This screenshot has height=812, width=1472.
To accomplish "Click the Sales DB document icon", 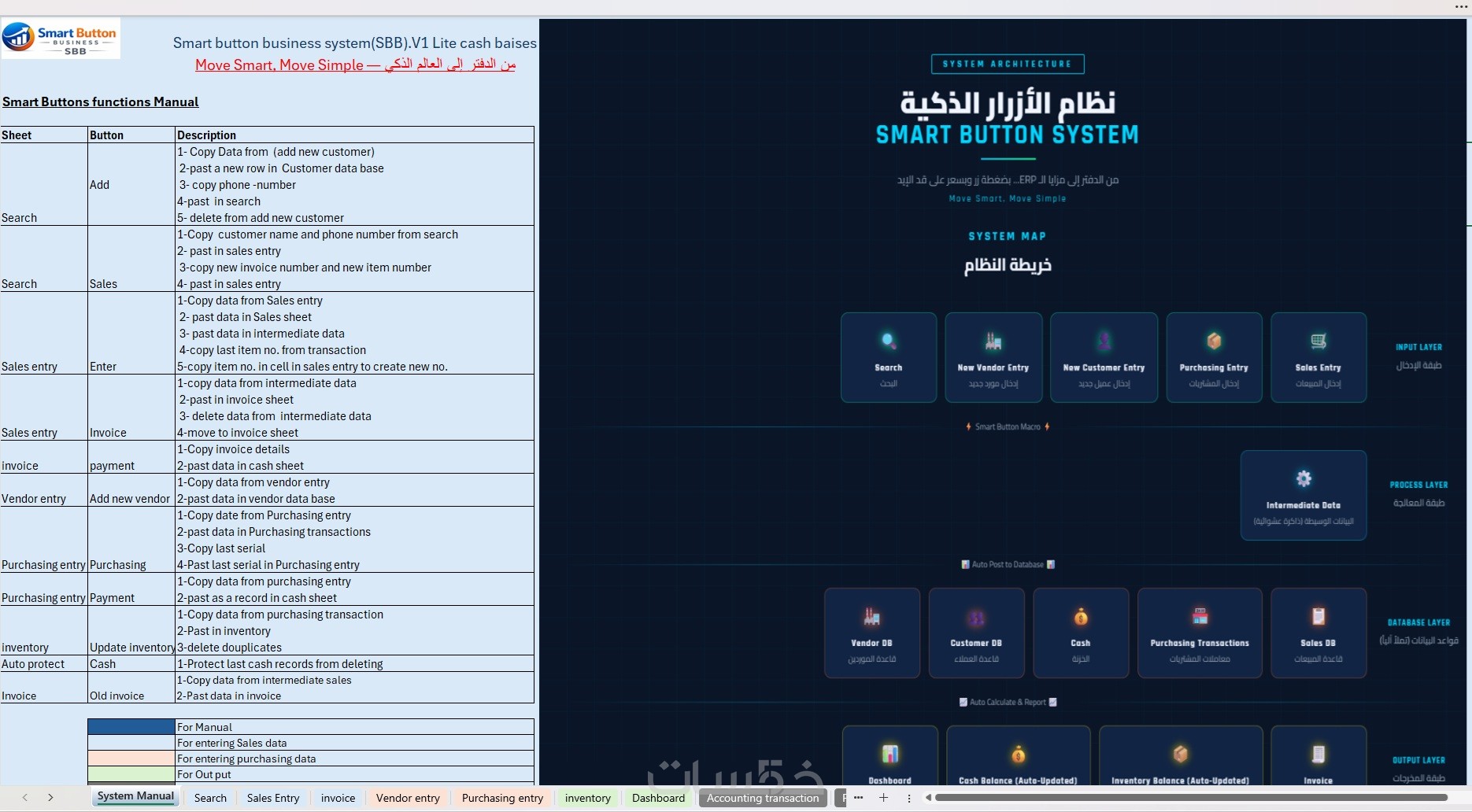I will pos(1319,616).
